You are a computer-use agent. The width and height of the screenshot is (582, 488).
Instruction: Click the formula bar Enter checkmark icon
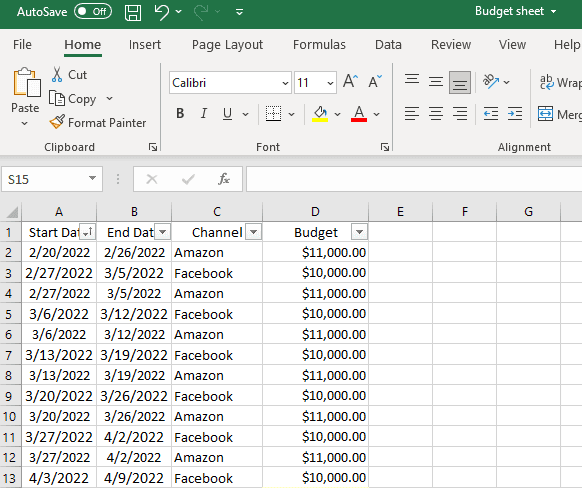[188, 179]
